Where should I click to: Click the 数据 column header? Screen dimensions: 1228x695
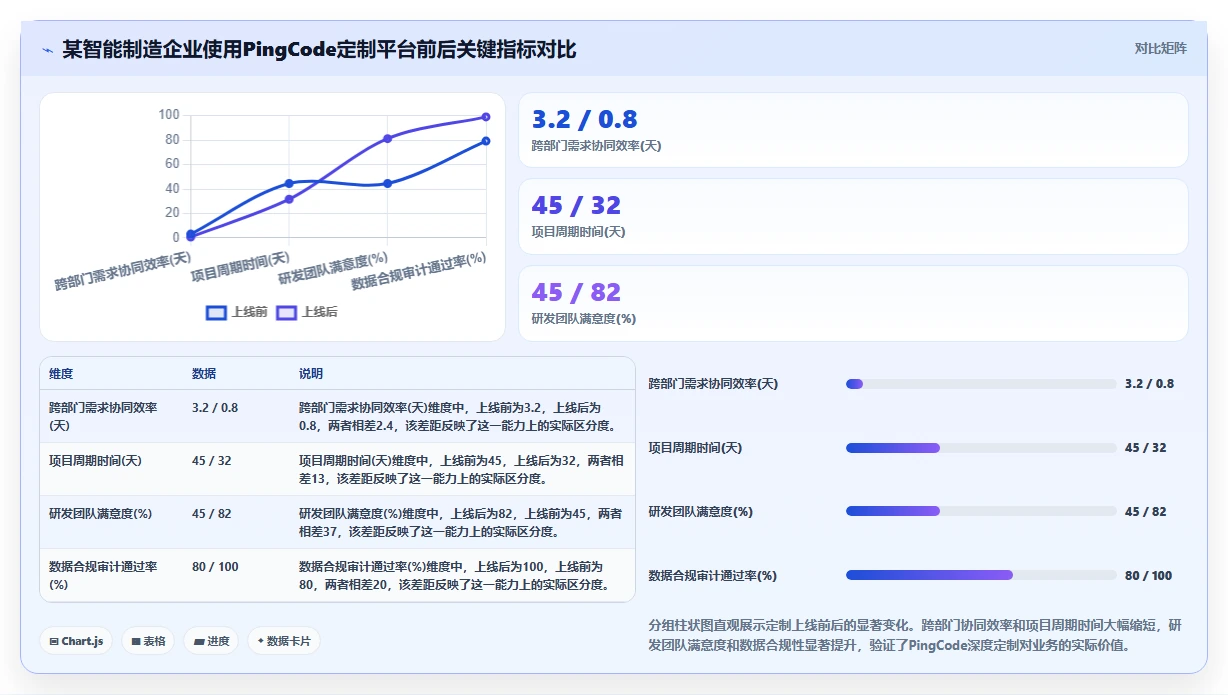204,374
